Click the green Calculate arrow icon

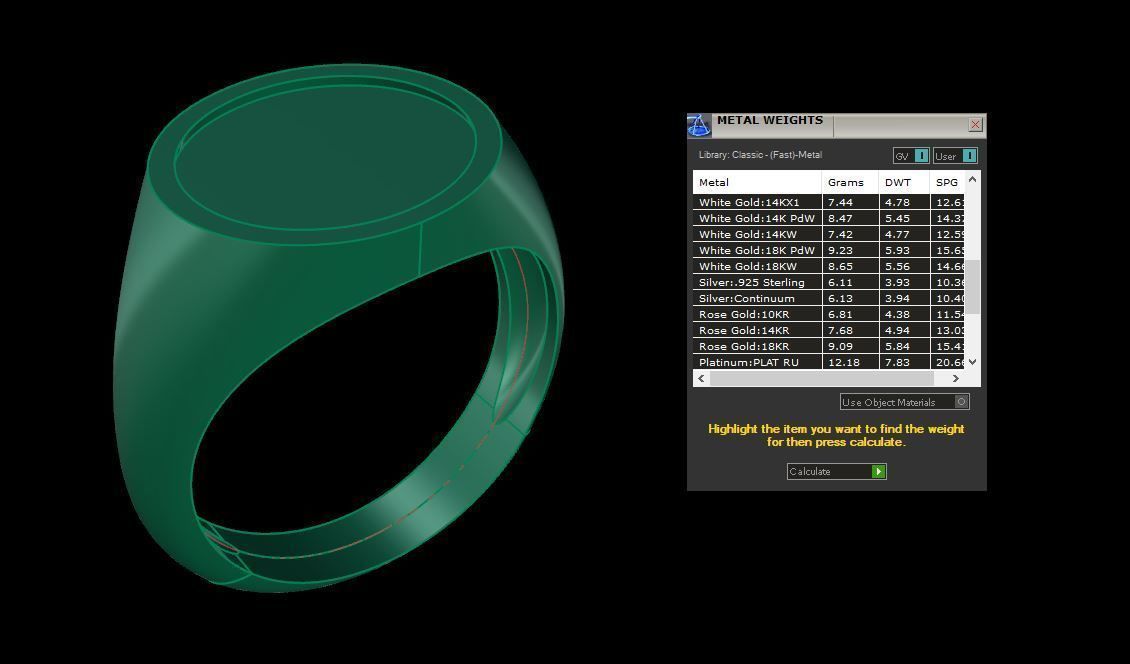click(878, 472)
